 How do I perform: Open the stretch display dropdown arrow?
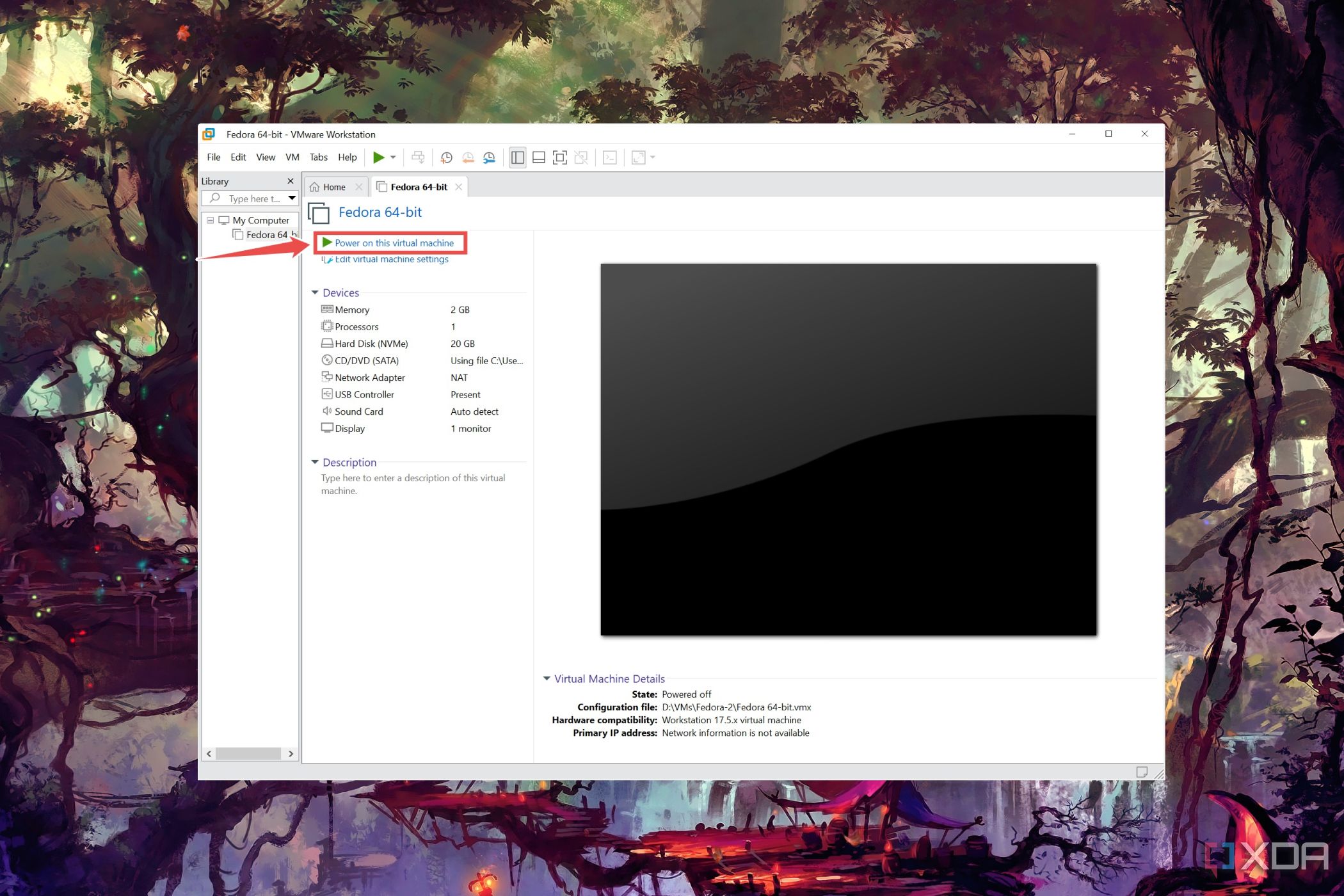coord(653,157)
